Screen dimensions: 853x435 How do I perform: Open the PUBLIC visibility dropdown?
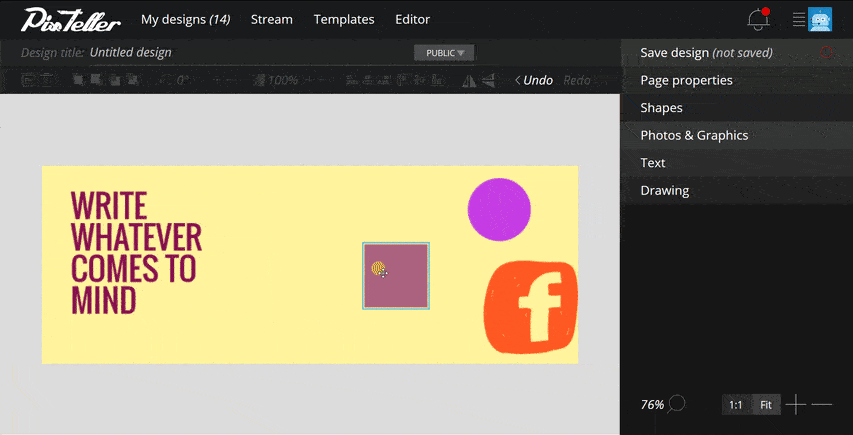pyautogui.click(x=444, y=53)
